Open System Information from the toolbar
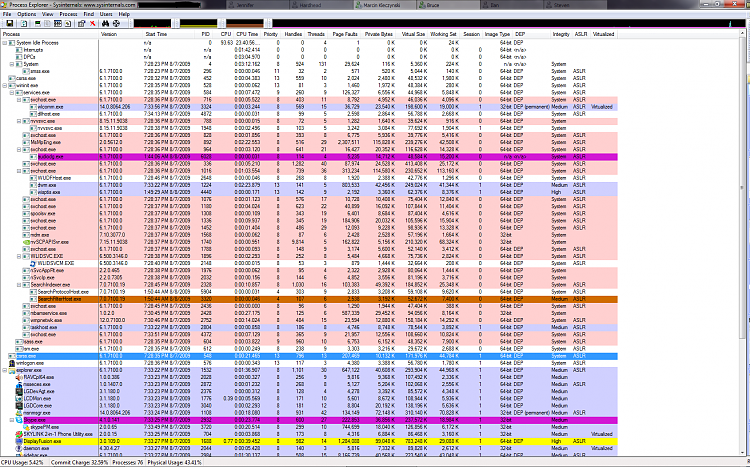Screen dimensions: 750x467 click(38, 23)
